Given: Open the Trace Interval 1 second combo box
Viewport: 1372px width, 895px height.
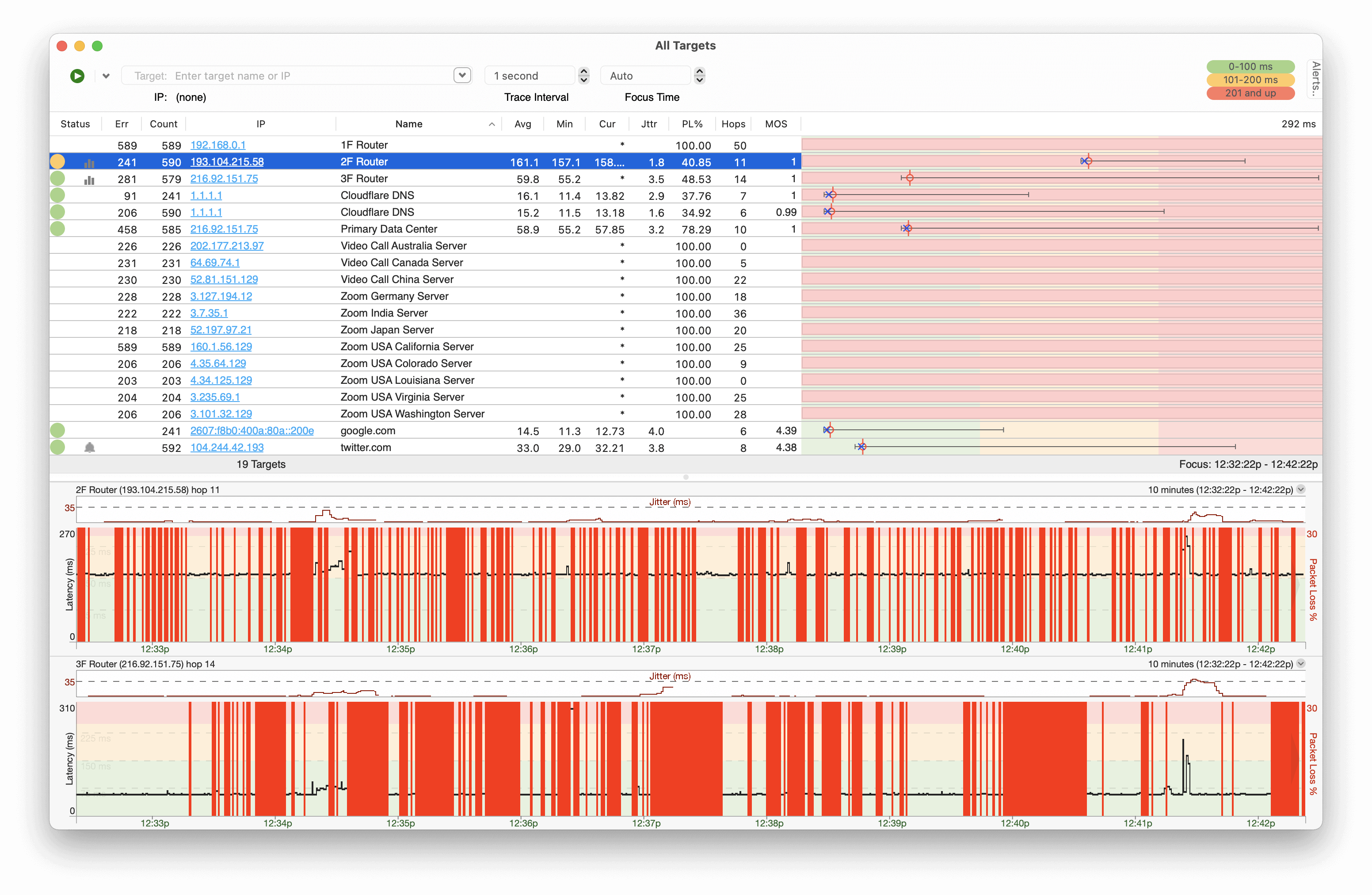Looking at the screenshot, I should (530, 76).
